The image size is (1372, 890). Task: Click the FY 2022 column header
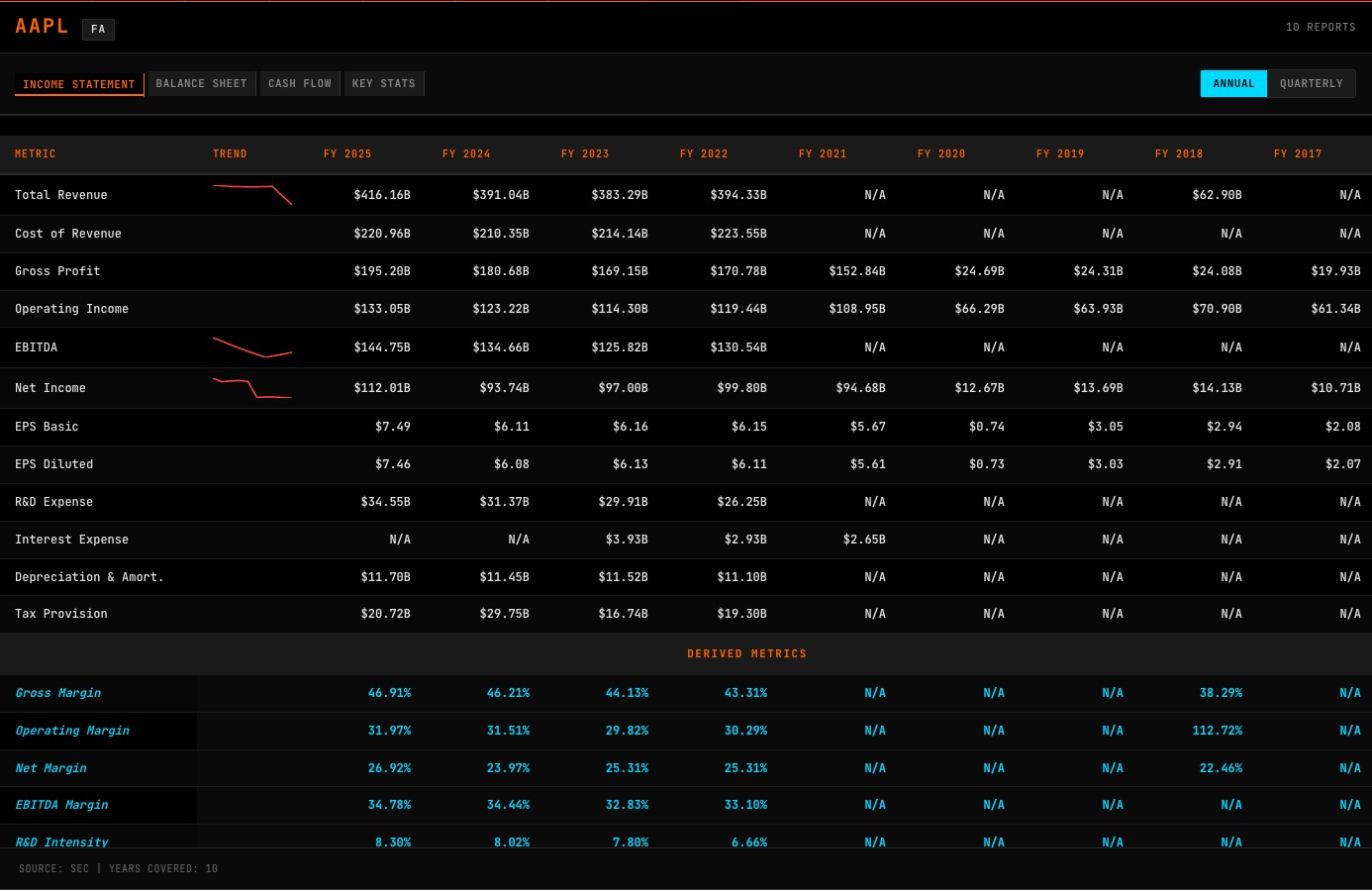pos(704,154)
